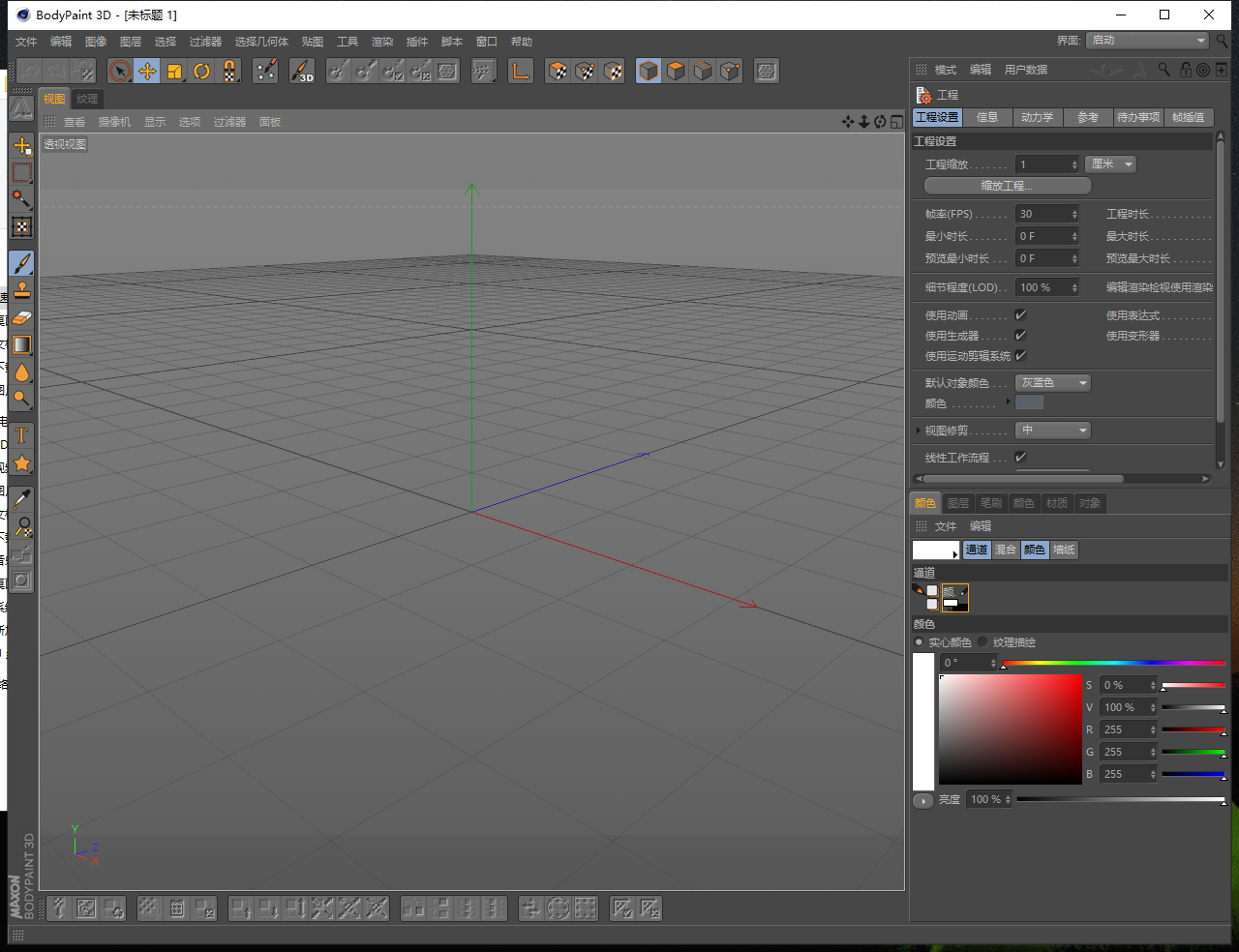
Task: Click the magnifier with checkerboard tool
Action: pyautogui.click(x=22, y=526)
